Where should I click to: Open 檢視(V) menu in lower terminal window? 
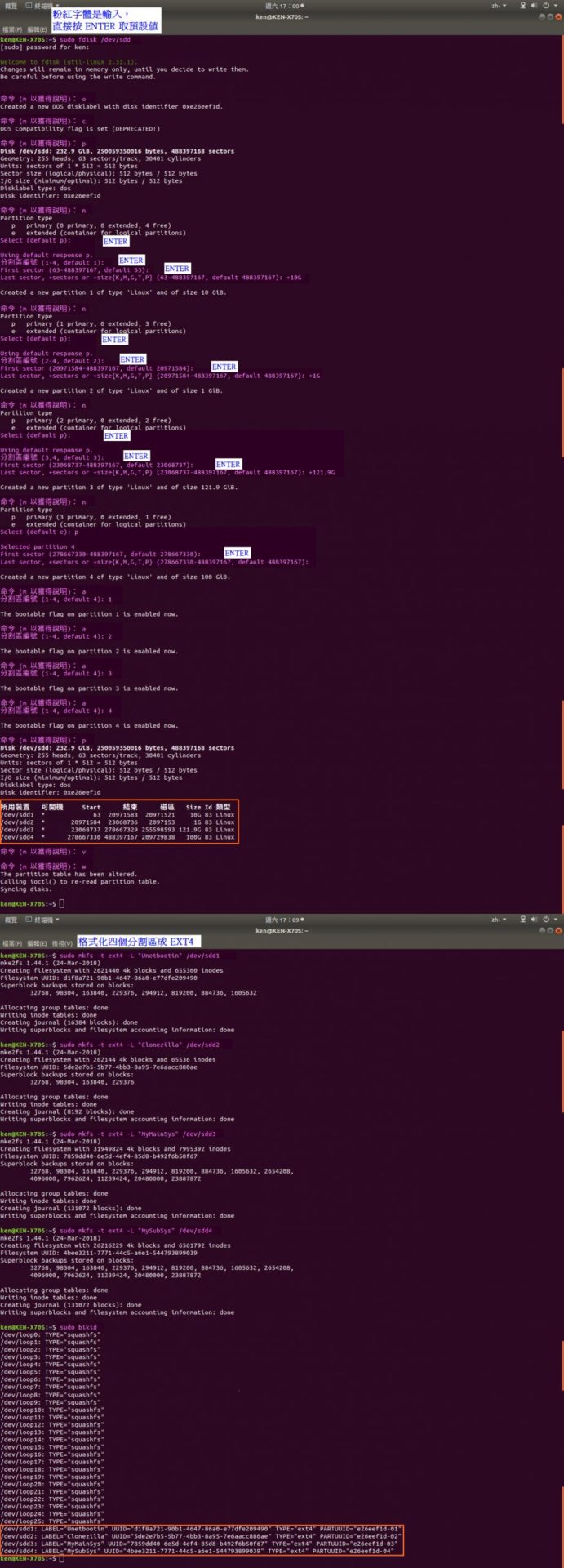tap(62, 943)
